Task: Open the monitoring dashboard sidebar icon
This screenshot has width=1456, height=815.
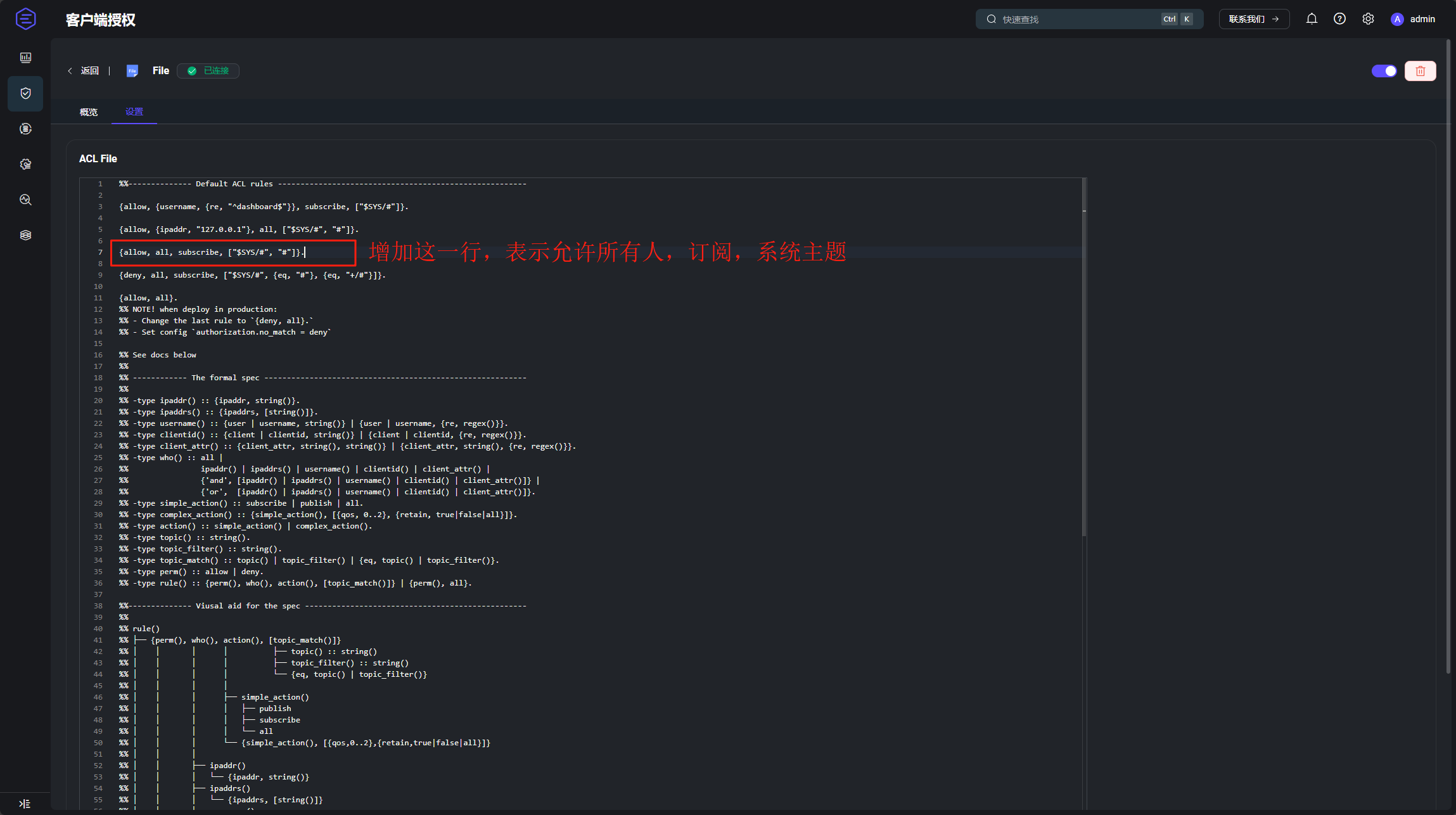Action: click(x=25, y=58)
